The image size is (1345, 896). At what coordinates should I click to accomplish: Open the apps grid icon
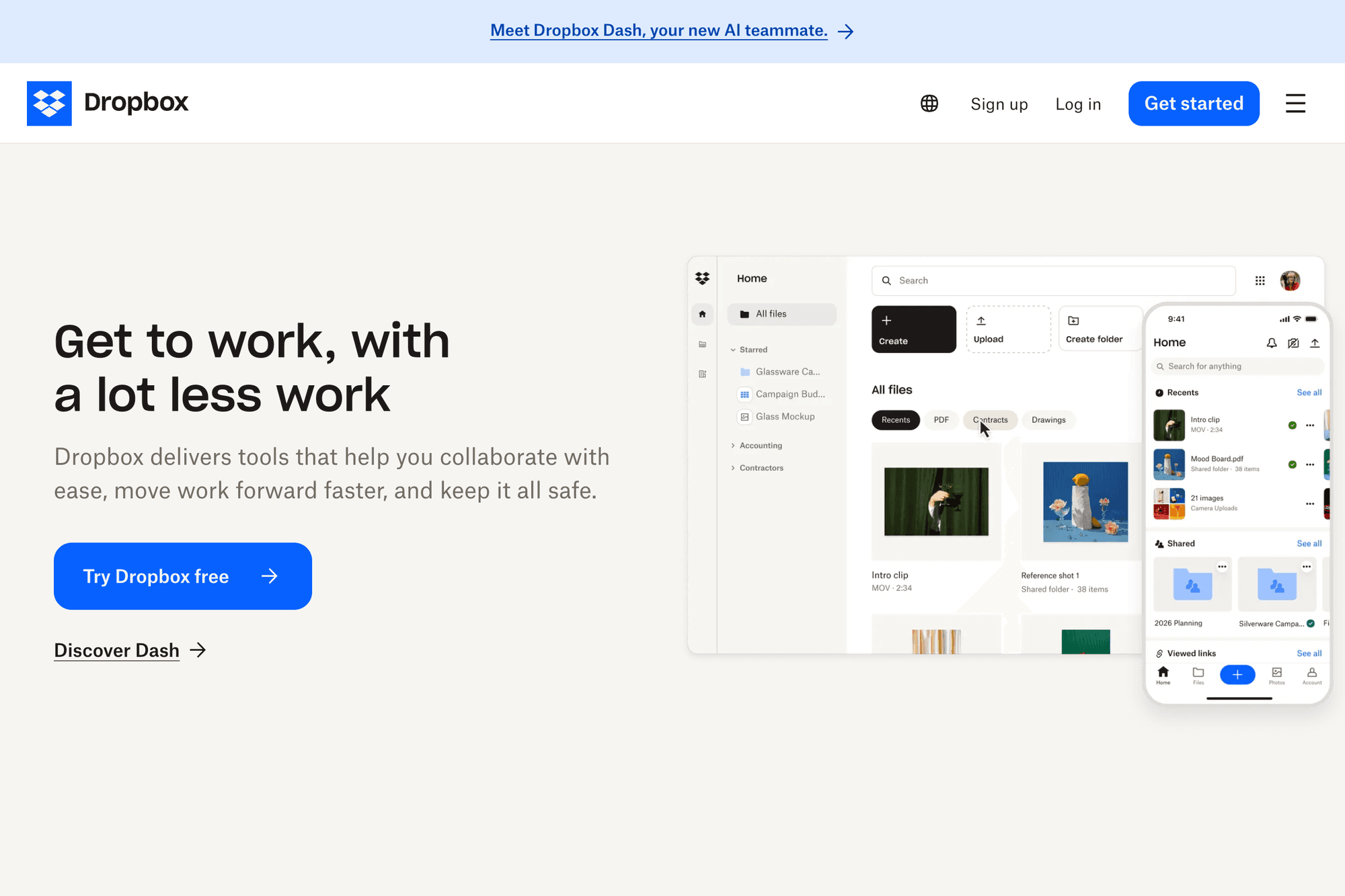(x=1260, y=281)
